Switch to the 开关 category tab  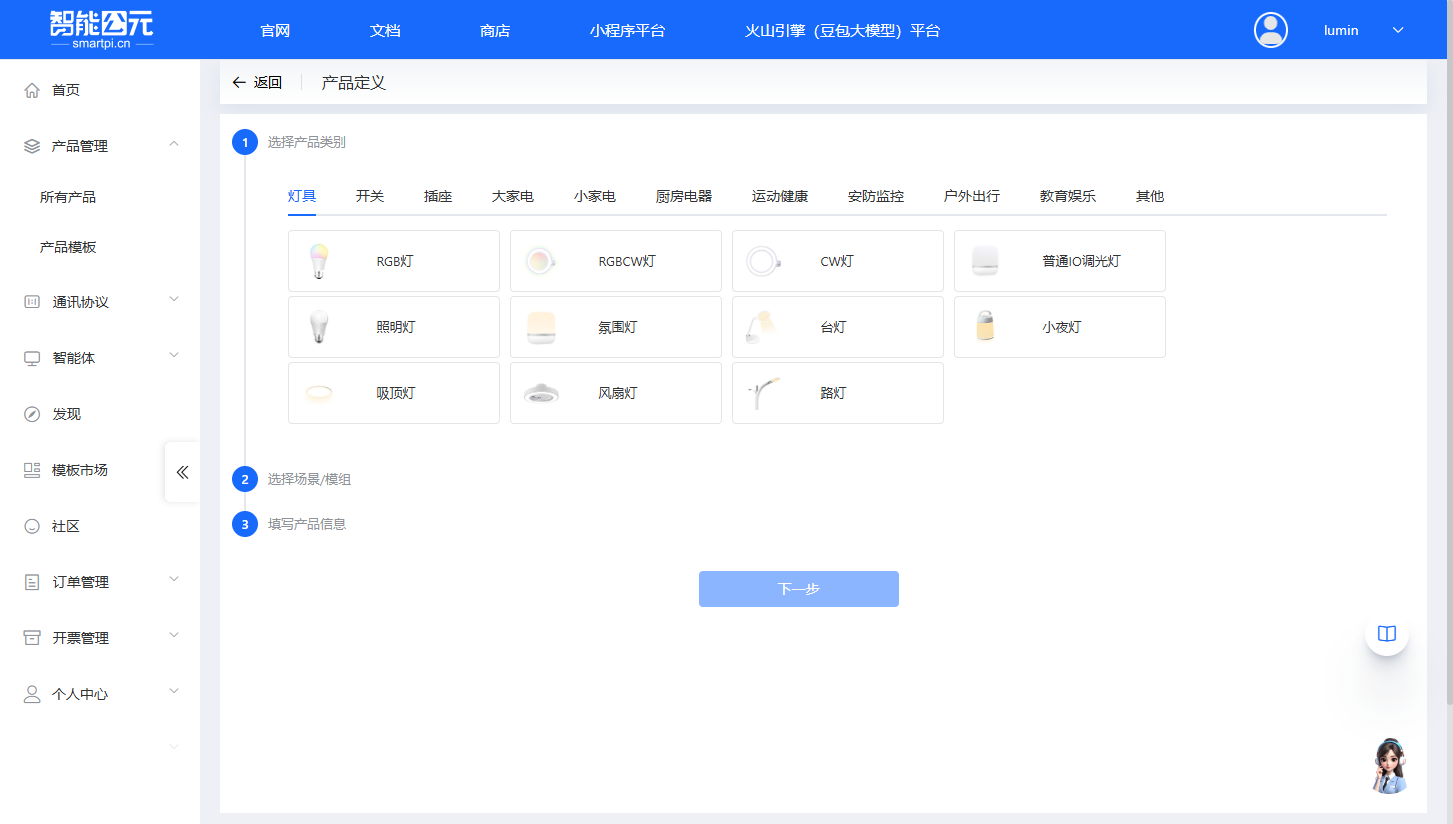click(370, 196)
